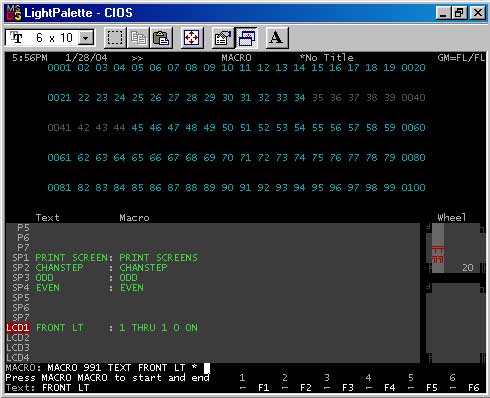Click the MACRO command line field
The height and width of the screenshot is (398, 490).
tap(108, 368)
